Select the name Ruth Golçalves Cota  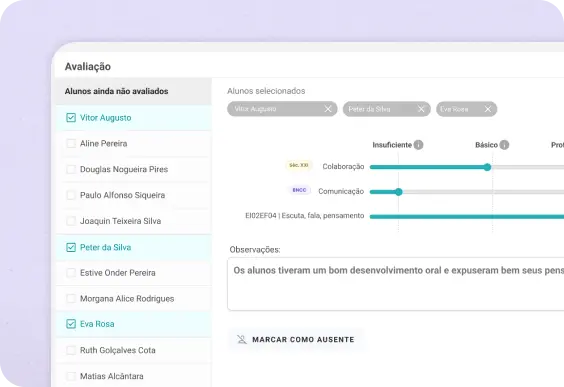coord(118,350)
